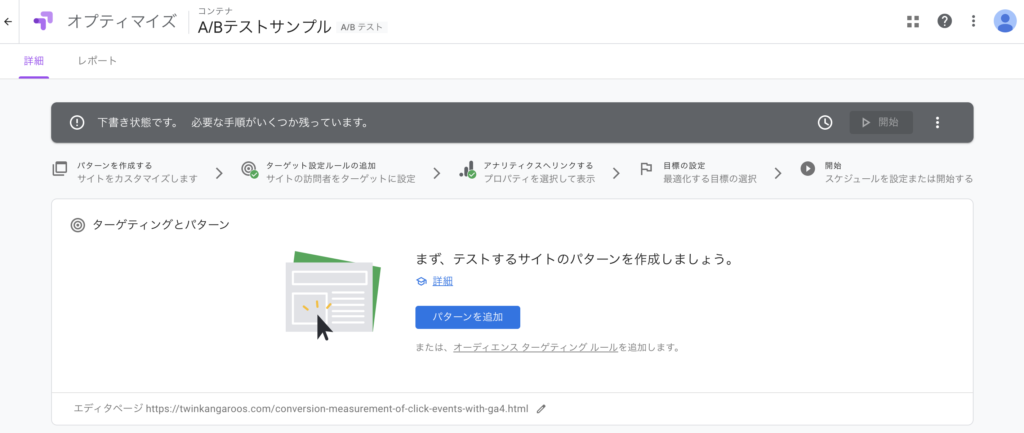The width and height of the screenshot is (1024, 433).
Task: Click the draft status warning icon
Action: pos(78,122)
